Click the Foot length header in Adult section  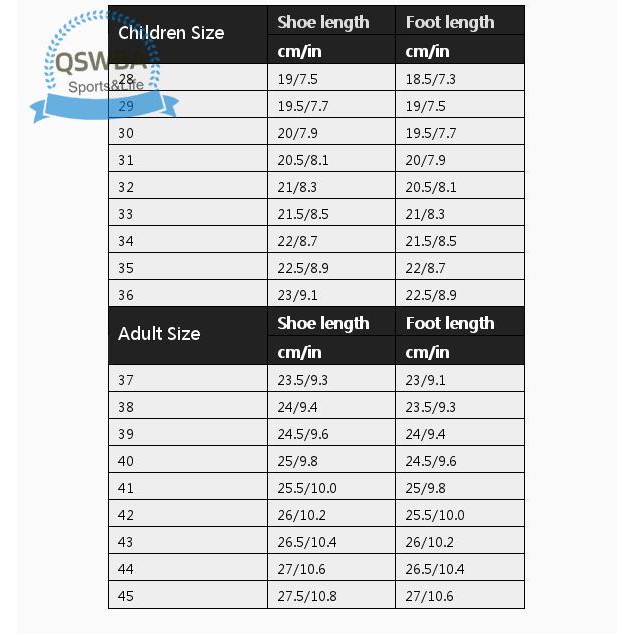[x=450, y=323]
